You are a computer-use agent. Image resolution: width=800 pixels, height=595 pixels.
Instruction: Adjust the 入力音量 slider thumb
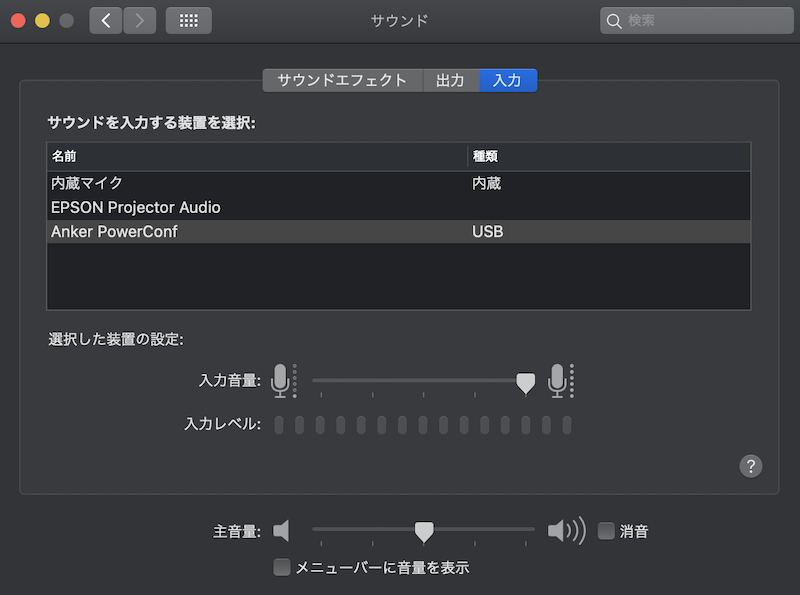coord(526,383)
